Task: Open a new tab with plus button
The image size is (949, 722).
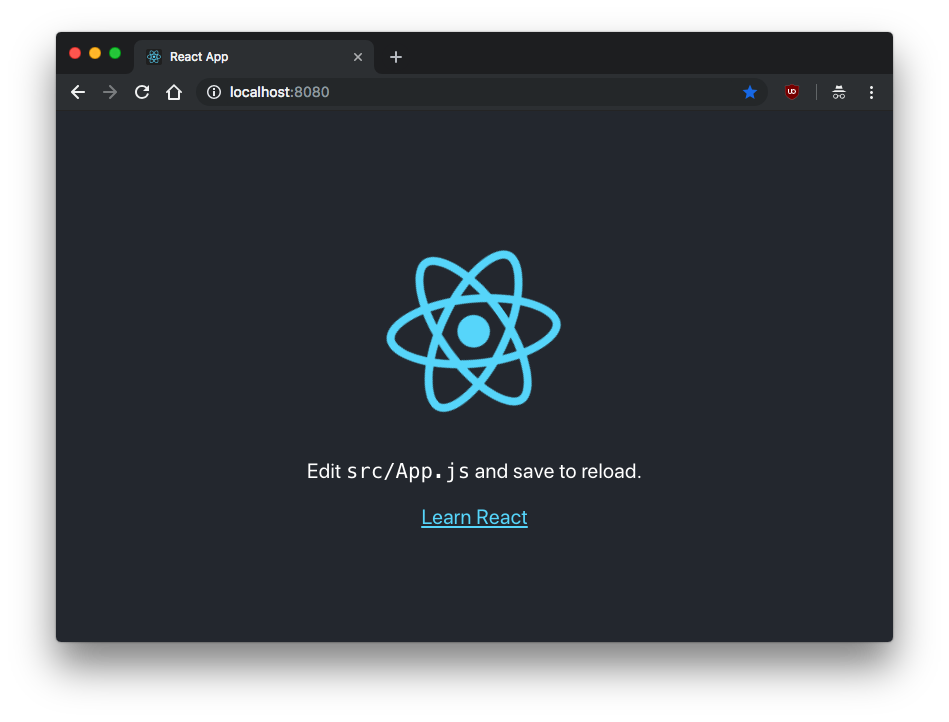Action: (396, 57)
